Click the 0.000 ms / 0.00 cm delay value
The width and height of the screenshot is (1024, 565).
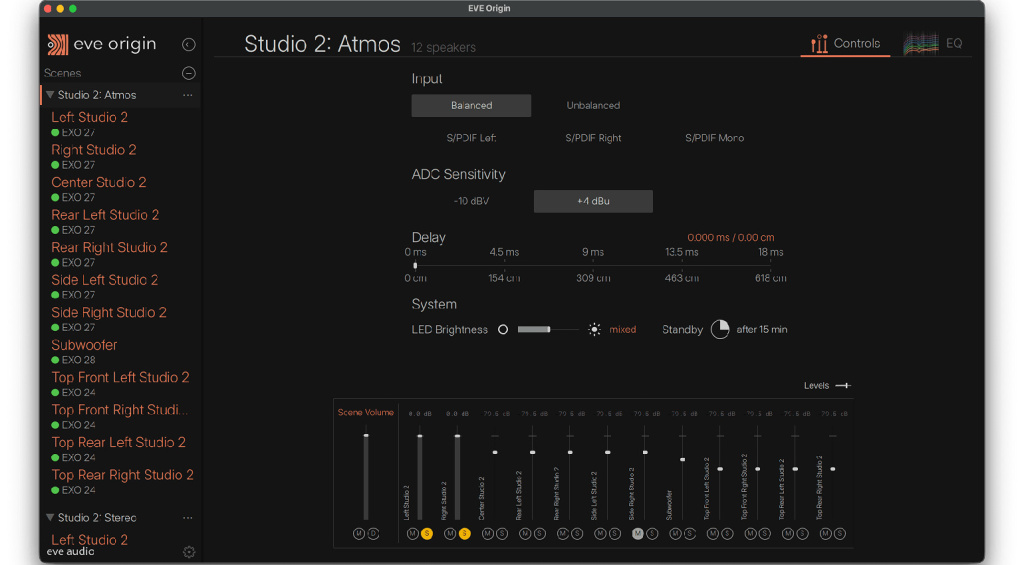[x=730, y=238]
